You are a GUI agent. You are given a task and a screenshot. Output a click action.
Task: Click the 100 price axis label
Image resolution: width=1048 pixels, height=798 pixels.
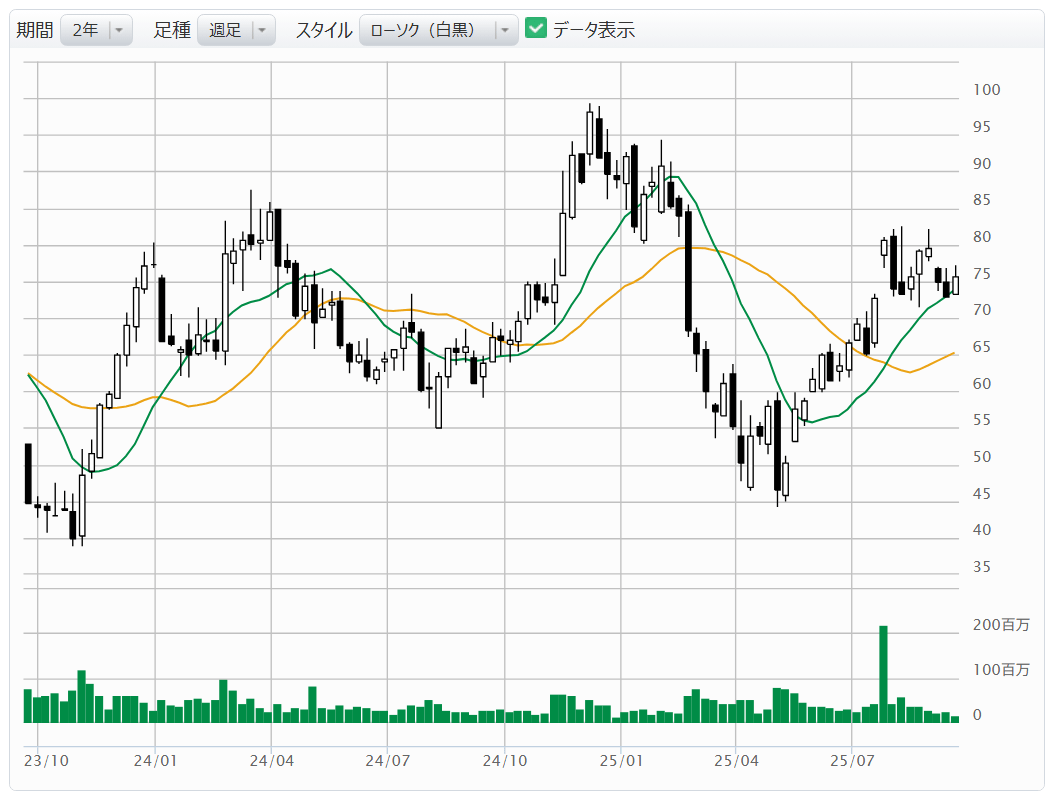click(x=987, y=90)
